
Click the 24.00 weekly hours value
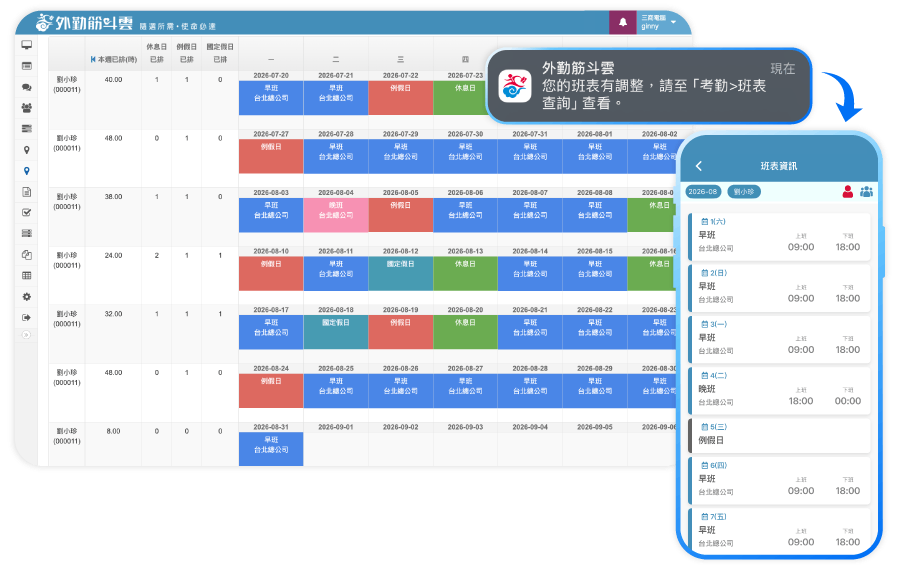coord(113,255)
